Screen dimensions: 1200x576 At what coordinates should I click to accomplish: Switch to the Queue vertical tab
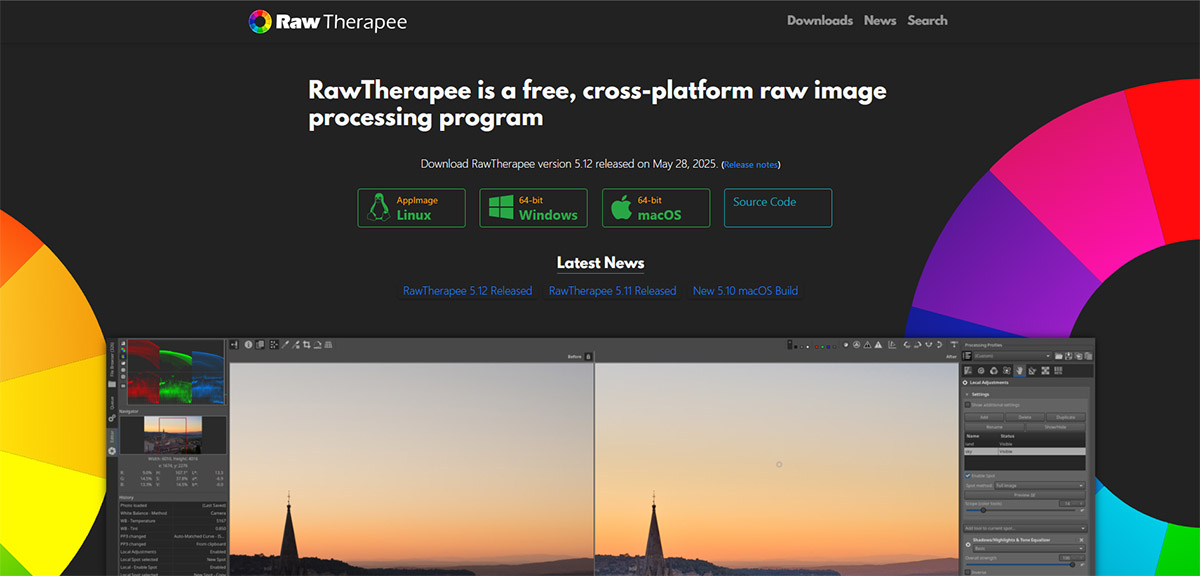tap(112, 410)
